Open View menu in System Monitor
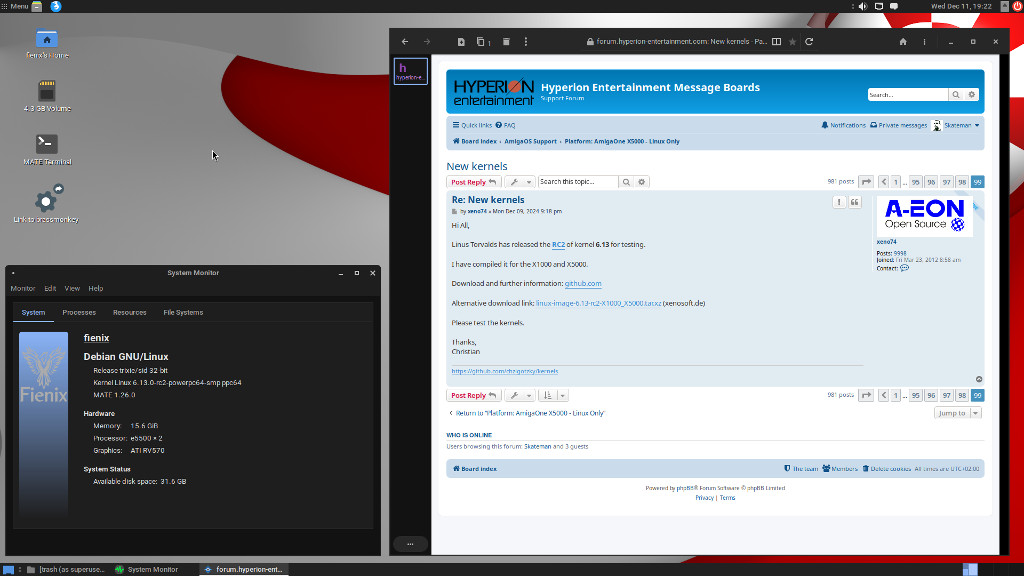This screenshot has height=576, width=1024. click(72, 289)
